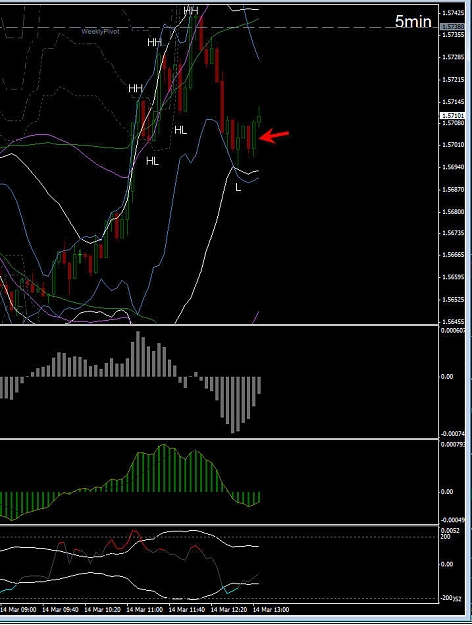The height and width of the screenshot is (625, 472).
Task: Click the 14 Mar 12:20 time label
Action: coord(228,610)
